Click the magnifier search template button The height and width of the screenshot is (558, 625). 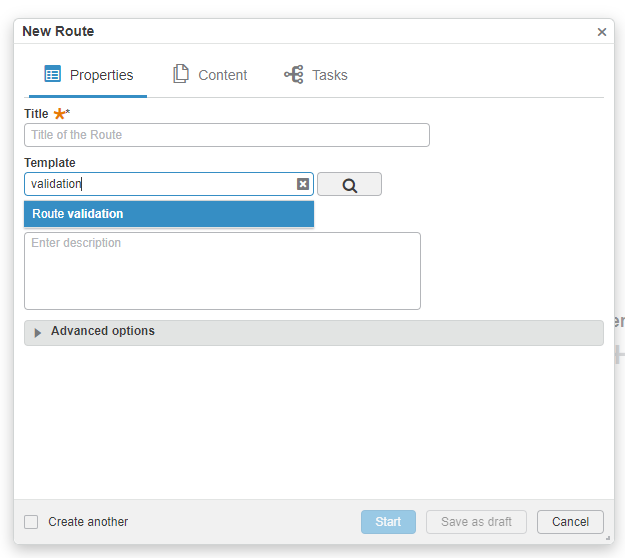(x=349, y=185)
